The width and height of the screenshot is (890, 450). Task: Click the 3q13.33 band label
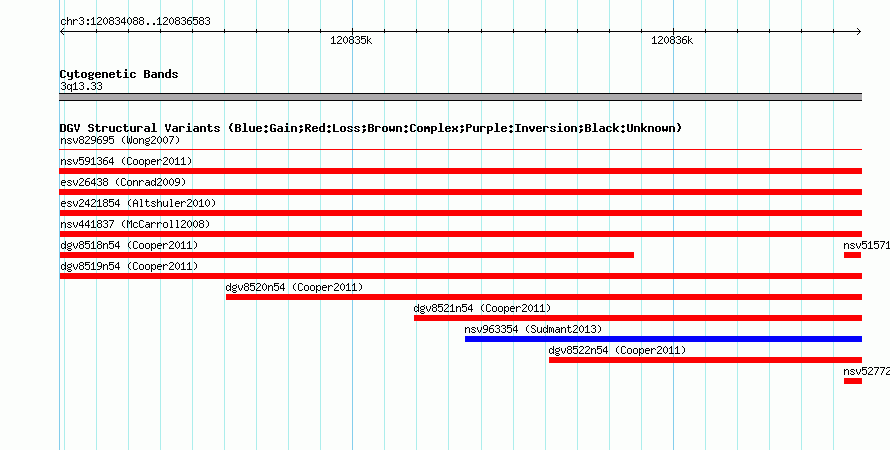(x=81, y=86)
